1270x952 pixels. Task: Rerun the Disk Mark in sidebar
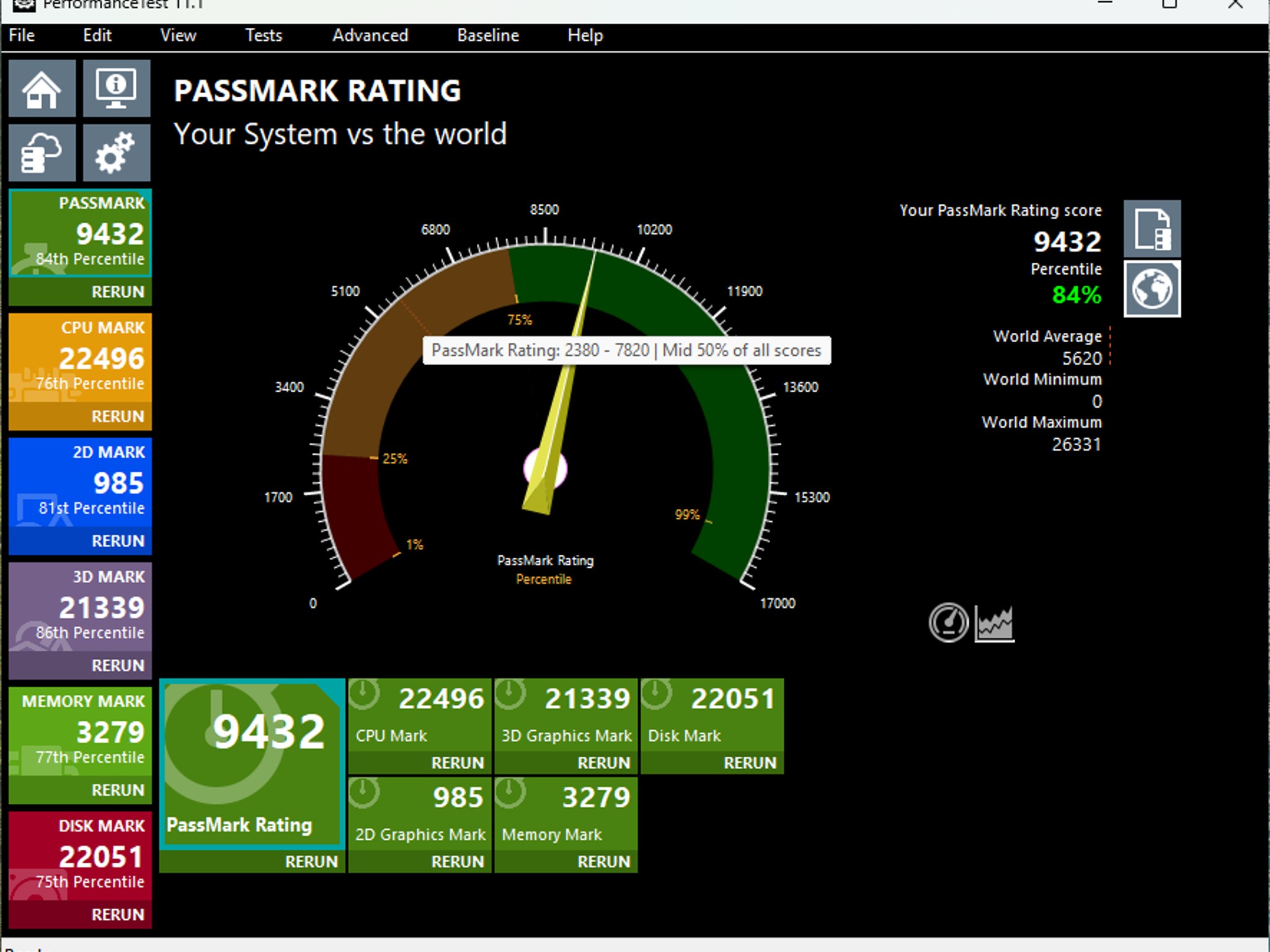coord(118,915)
